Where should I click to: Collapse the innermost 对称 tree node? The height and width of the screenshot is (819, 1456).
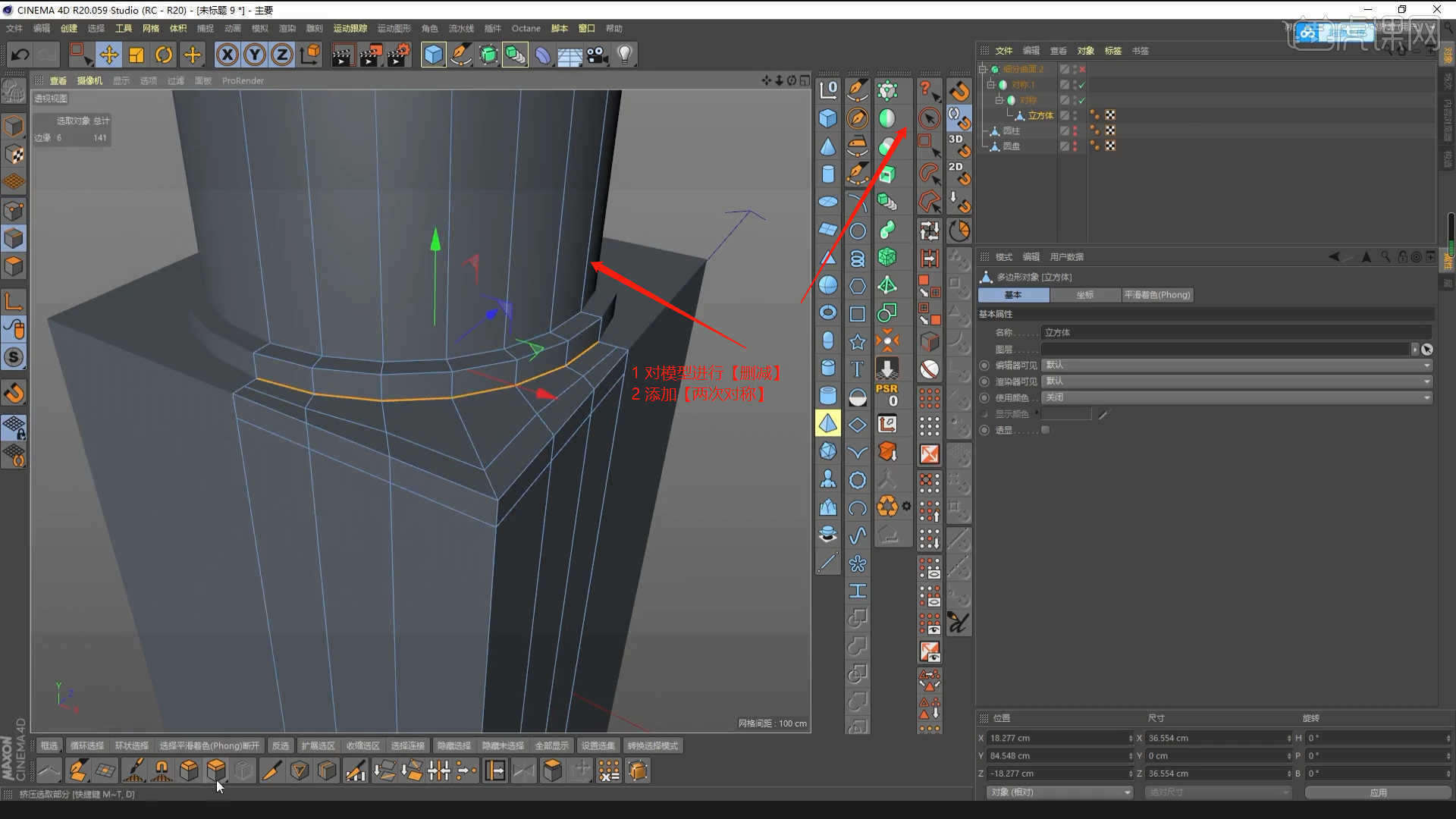999,100
